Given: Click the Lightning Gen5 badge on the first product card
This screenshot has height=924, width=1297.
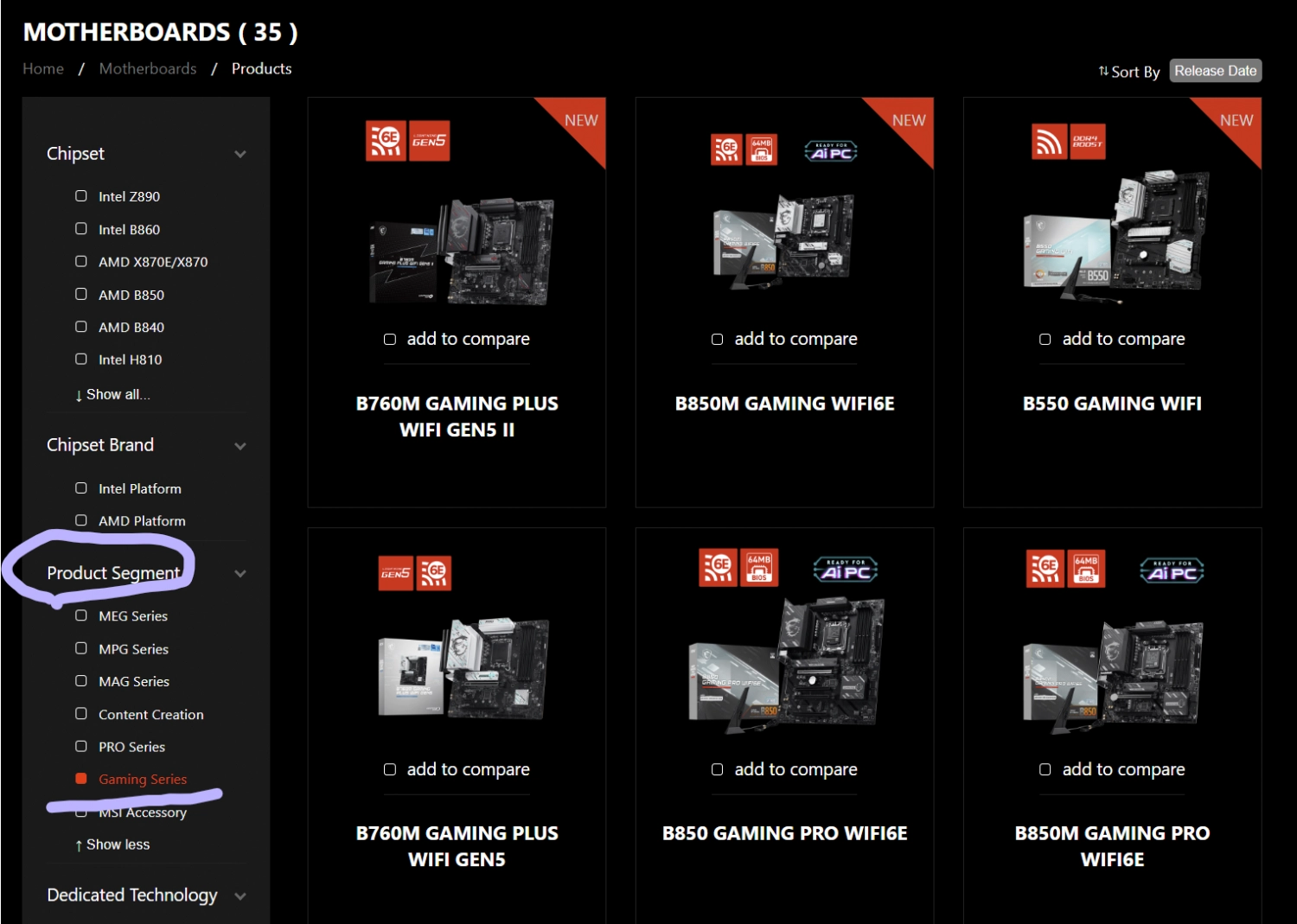Looking at the screenshot, I should coord(429,141).
